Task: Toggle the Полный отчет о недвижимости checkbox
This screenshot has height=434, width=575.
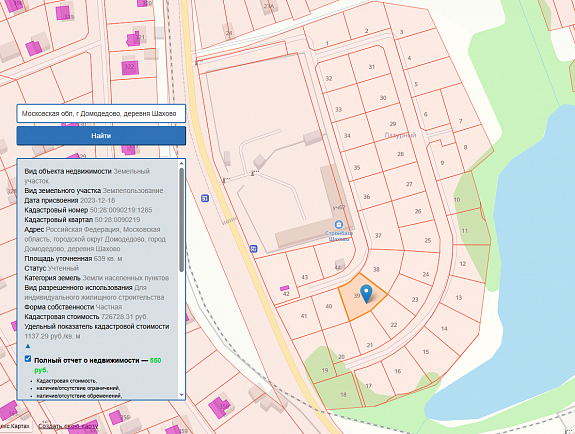Action: coord(28,358)
